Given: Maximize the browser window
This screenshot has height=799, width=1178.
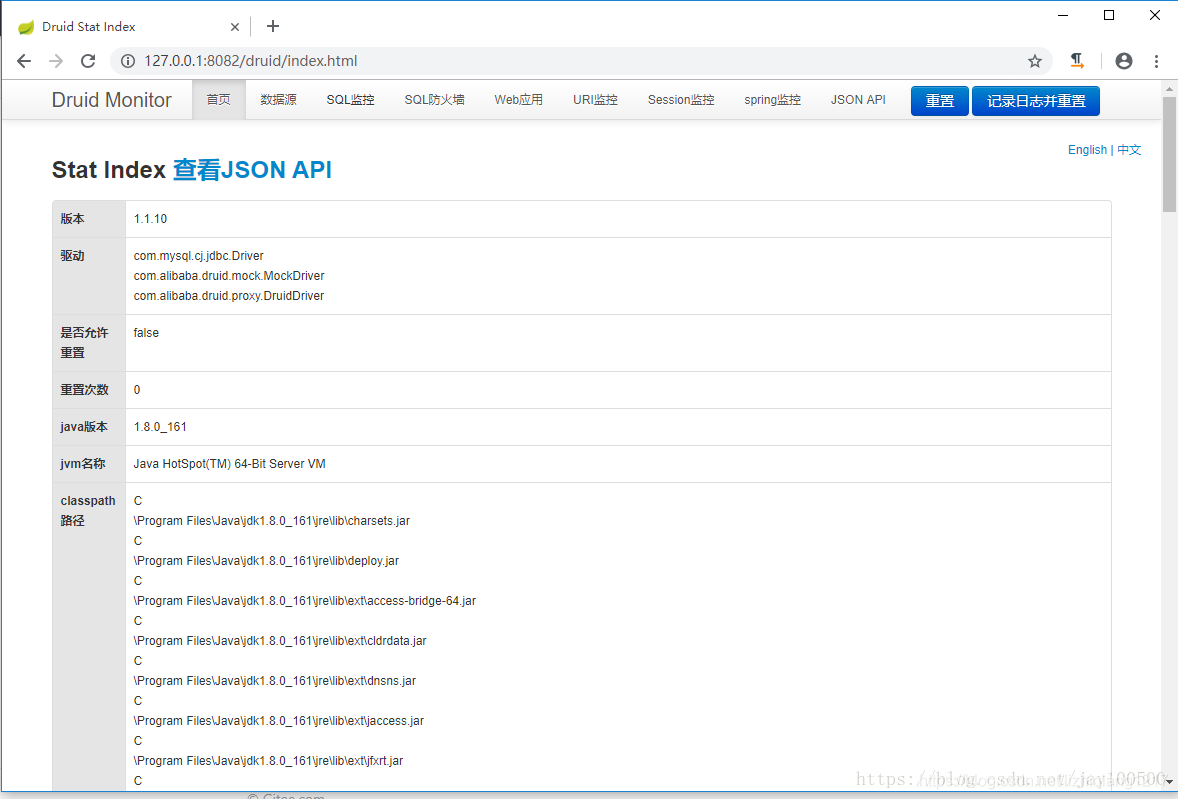Looking at the screenshot, I should coord(1109,15).
